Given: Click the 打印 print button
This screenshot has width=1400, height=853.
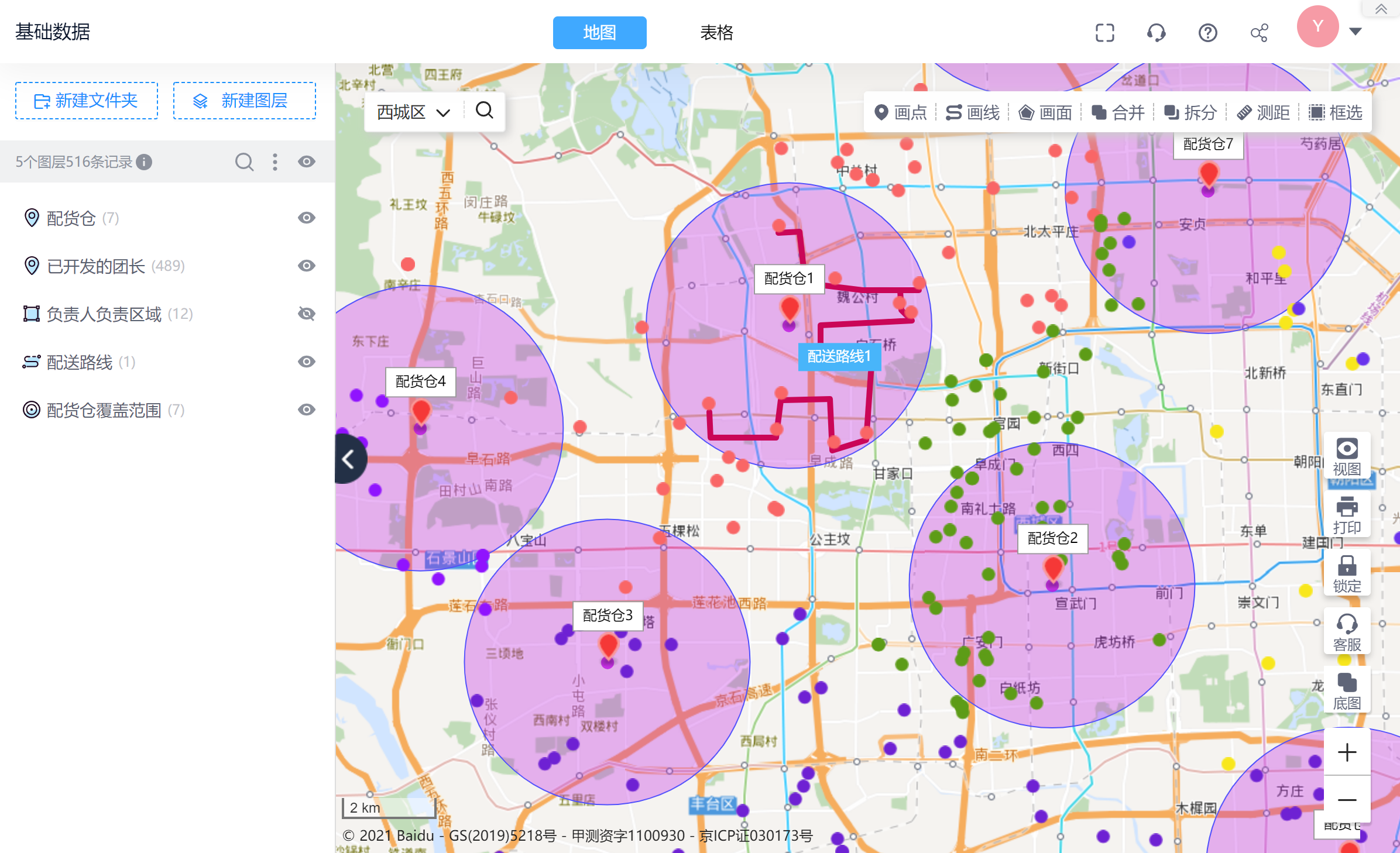Looking at the screenshot, I should point(1347,515).
